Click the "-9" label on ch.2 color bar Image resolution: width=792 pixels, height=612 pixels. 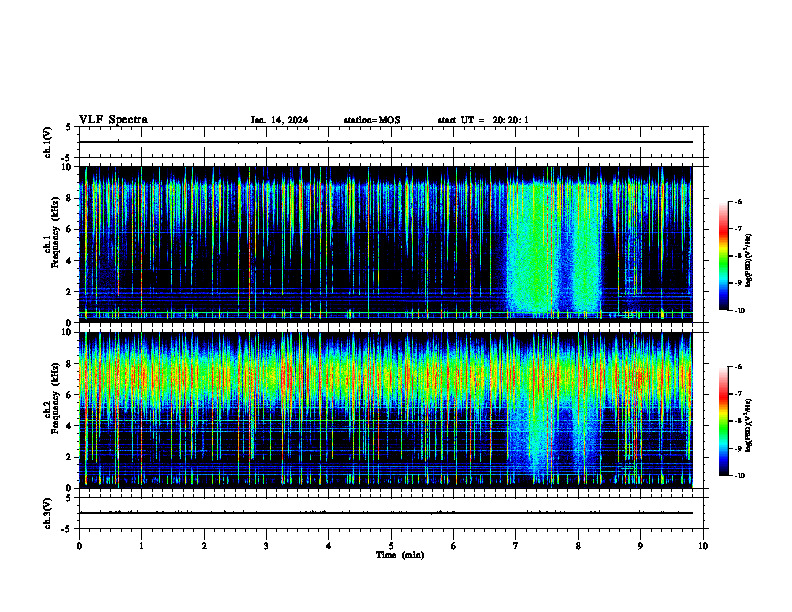[738, 448]
